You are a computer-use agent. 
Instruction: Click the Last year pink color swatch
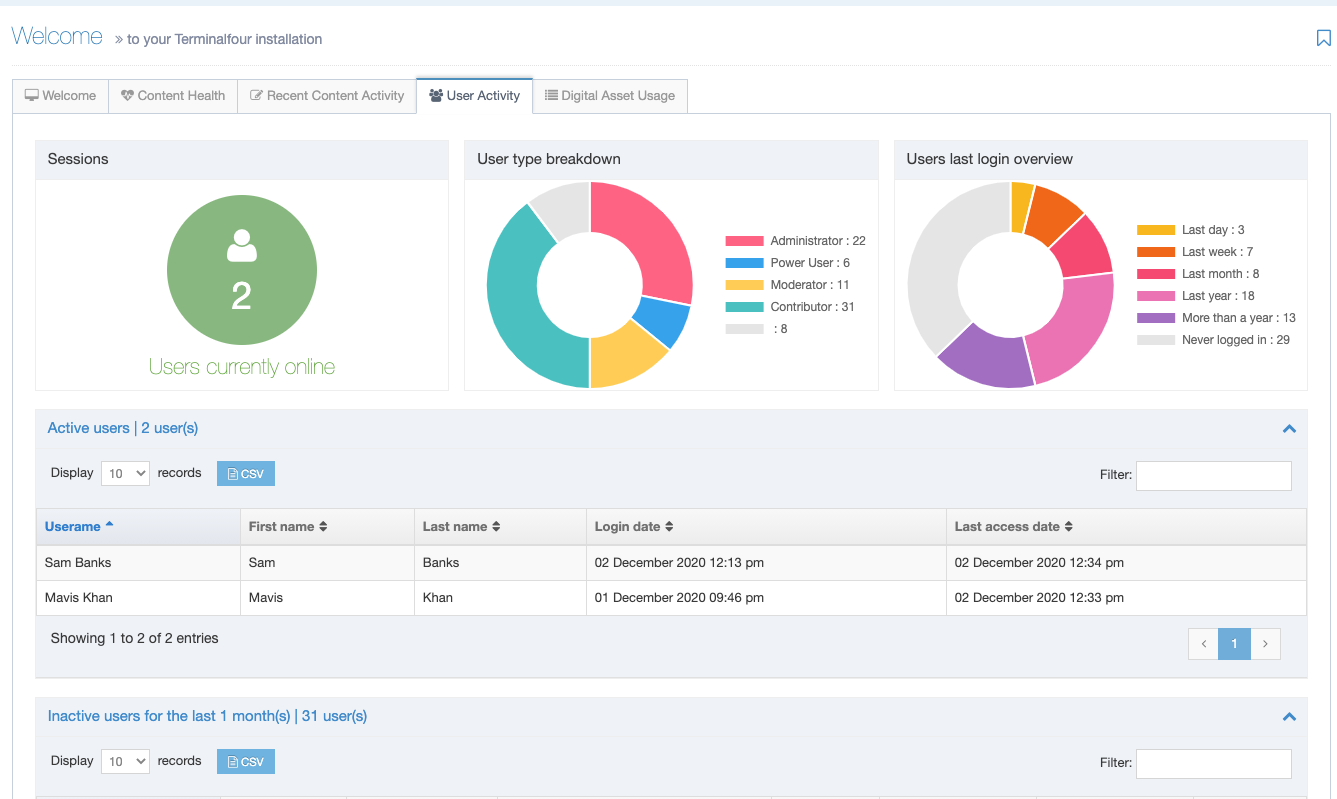point(1155,296)
